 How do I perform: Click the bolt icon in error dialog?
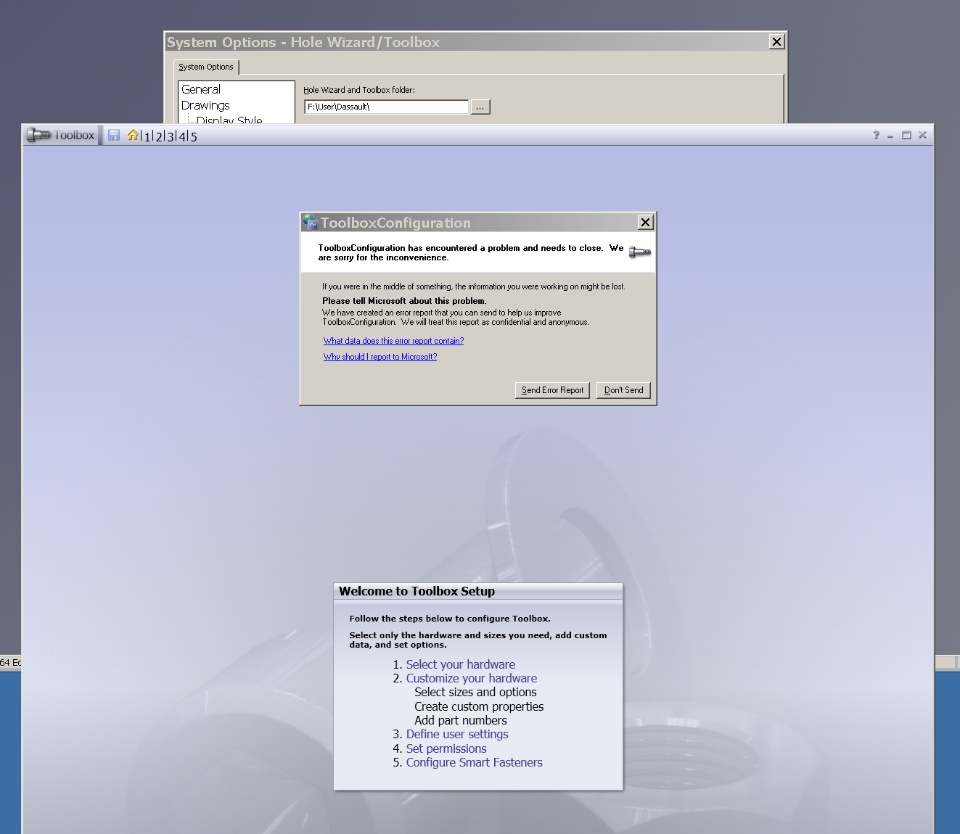click(x=640, y=252)
